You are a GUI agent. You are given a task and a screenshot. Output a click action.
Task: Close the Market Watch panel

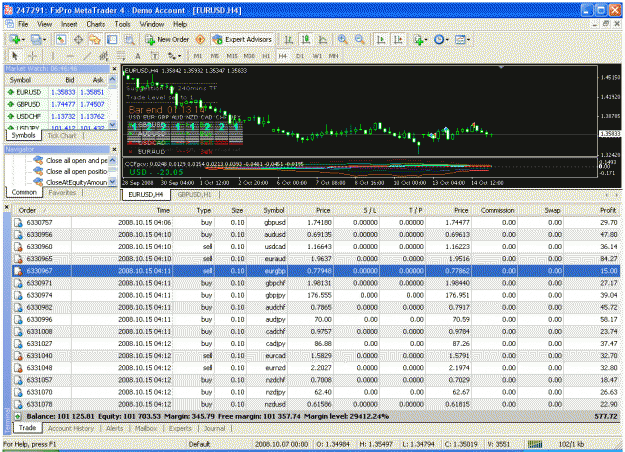pos(114,69)
